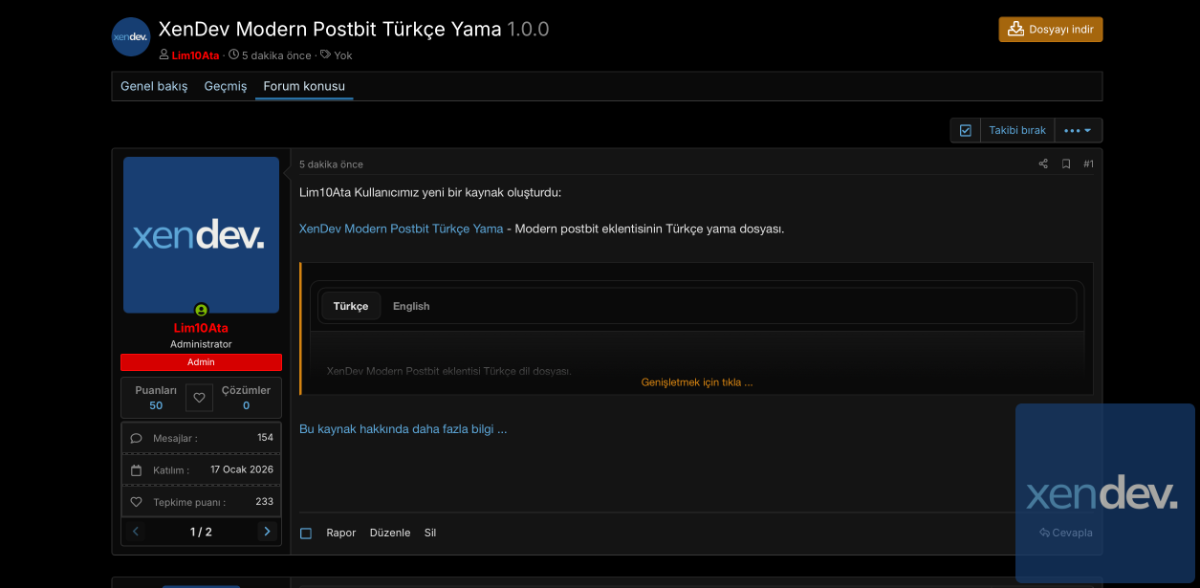Click the heart icon between Puanları and Çözümler
1200x588 pixels.
tap(199, 398)
